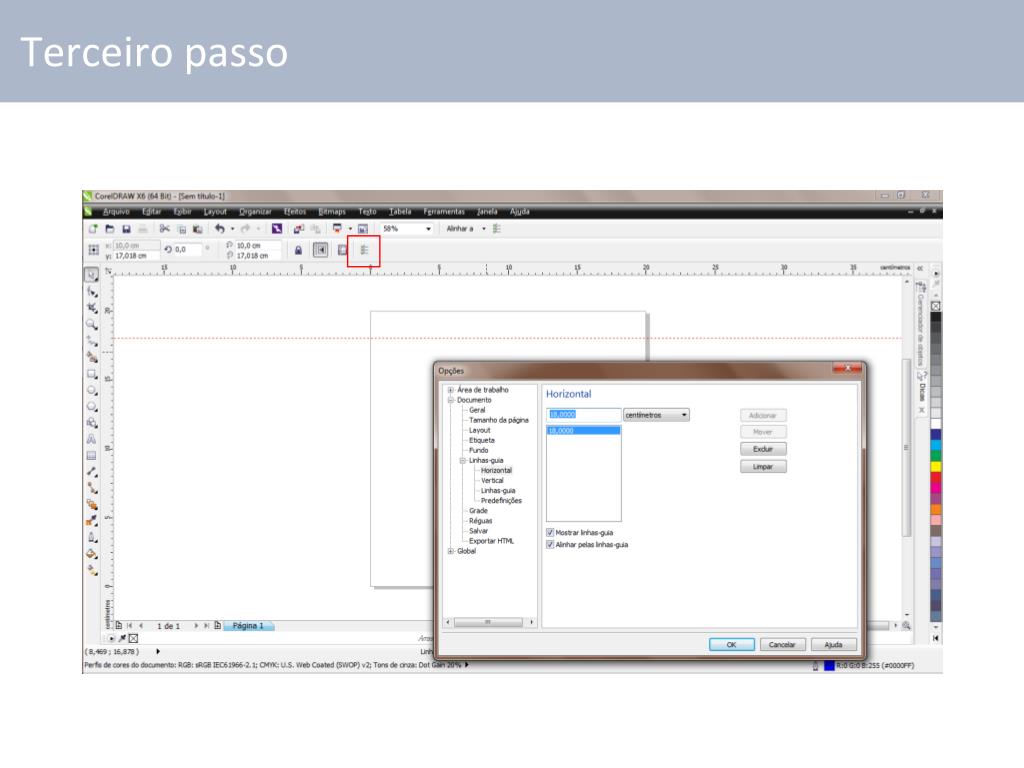Select the 18,0000 entry in guideline list
Viewport: 1024px width, 768px height.
click(x=583, y=431)
